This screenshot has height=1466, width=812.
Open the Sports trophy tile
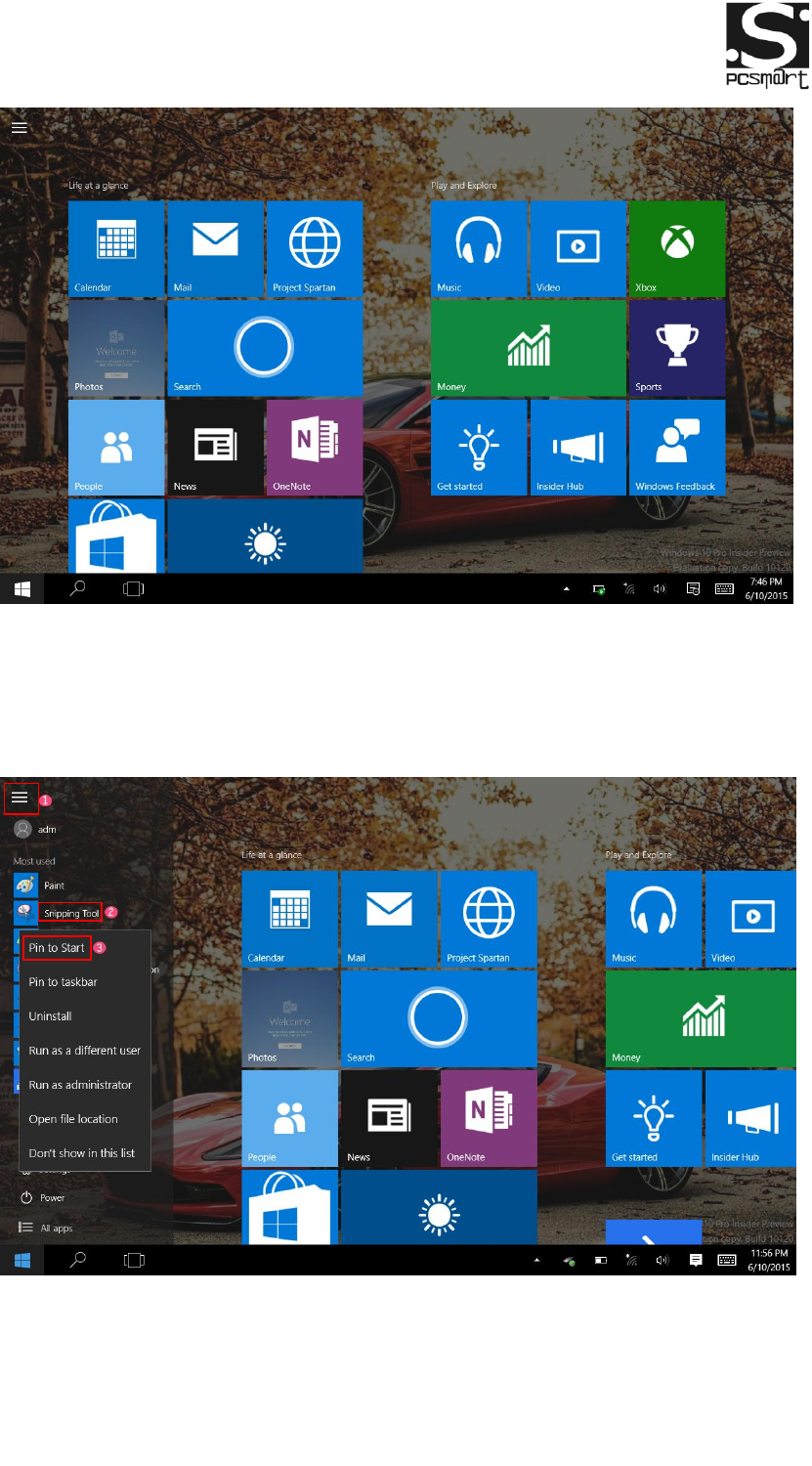click(677, 347)
